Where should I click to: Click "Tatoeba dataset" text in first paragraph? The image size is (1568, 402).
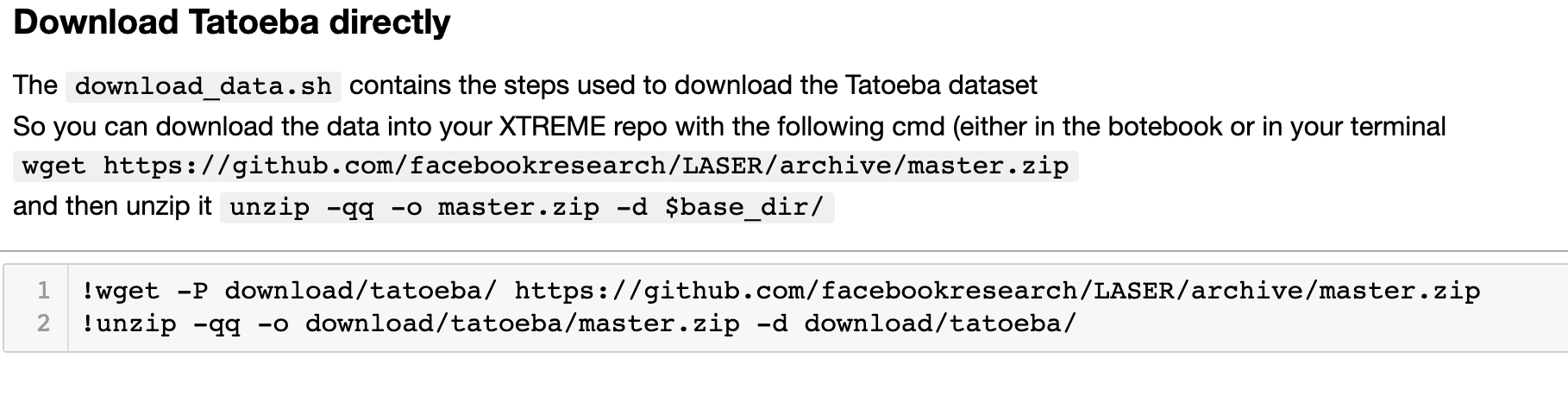pos(941,85)
